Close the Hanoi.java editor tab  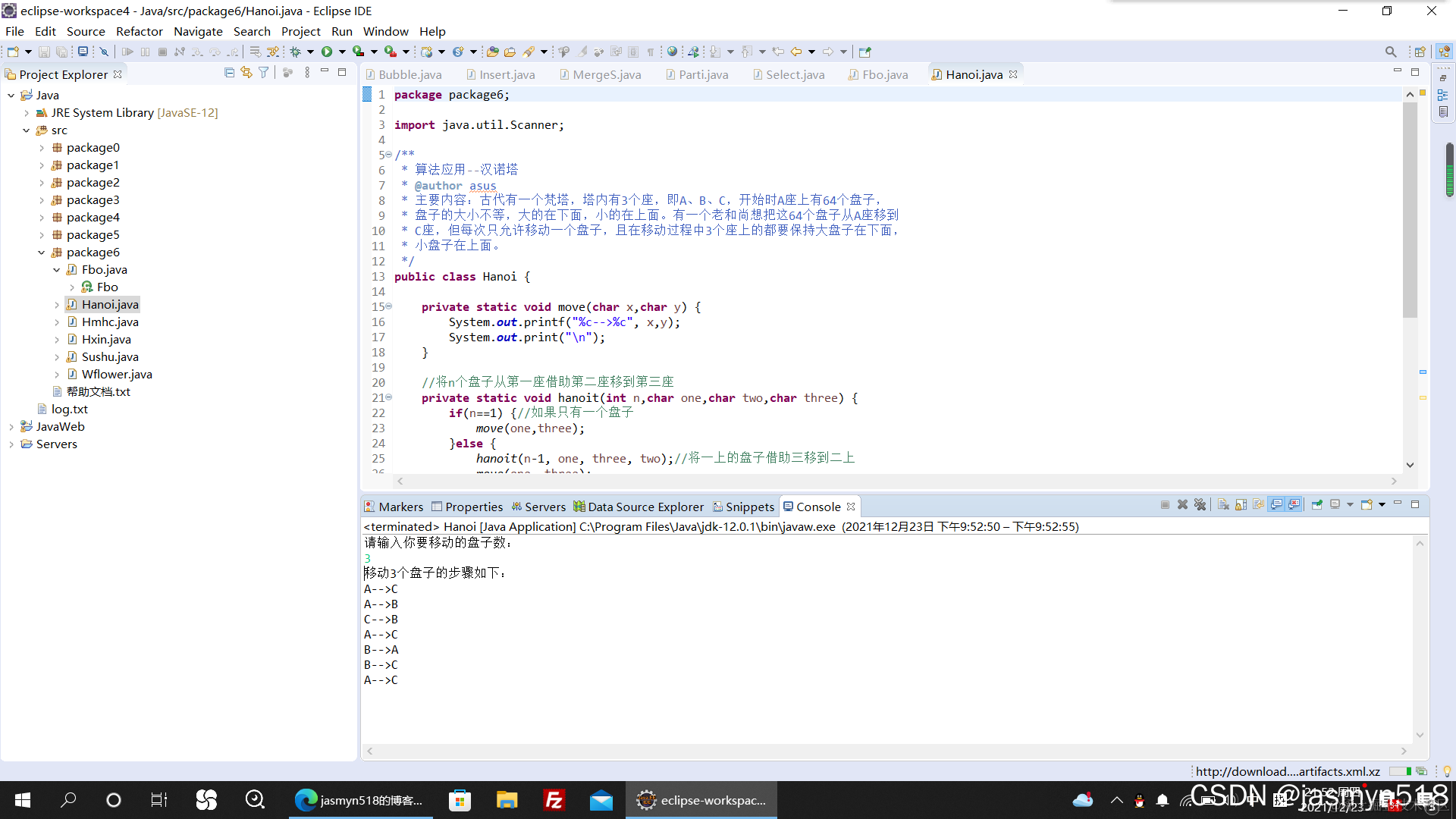click(1013, 74)
